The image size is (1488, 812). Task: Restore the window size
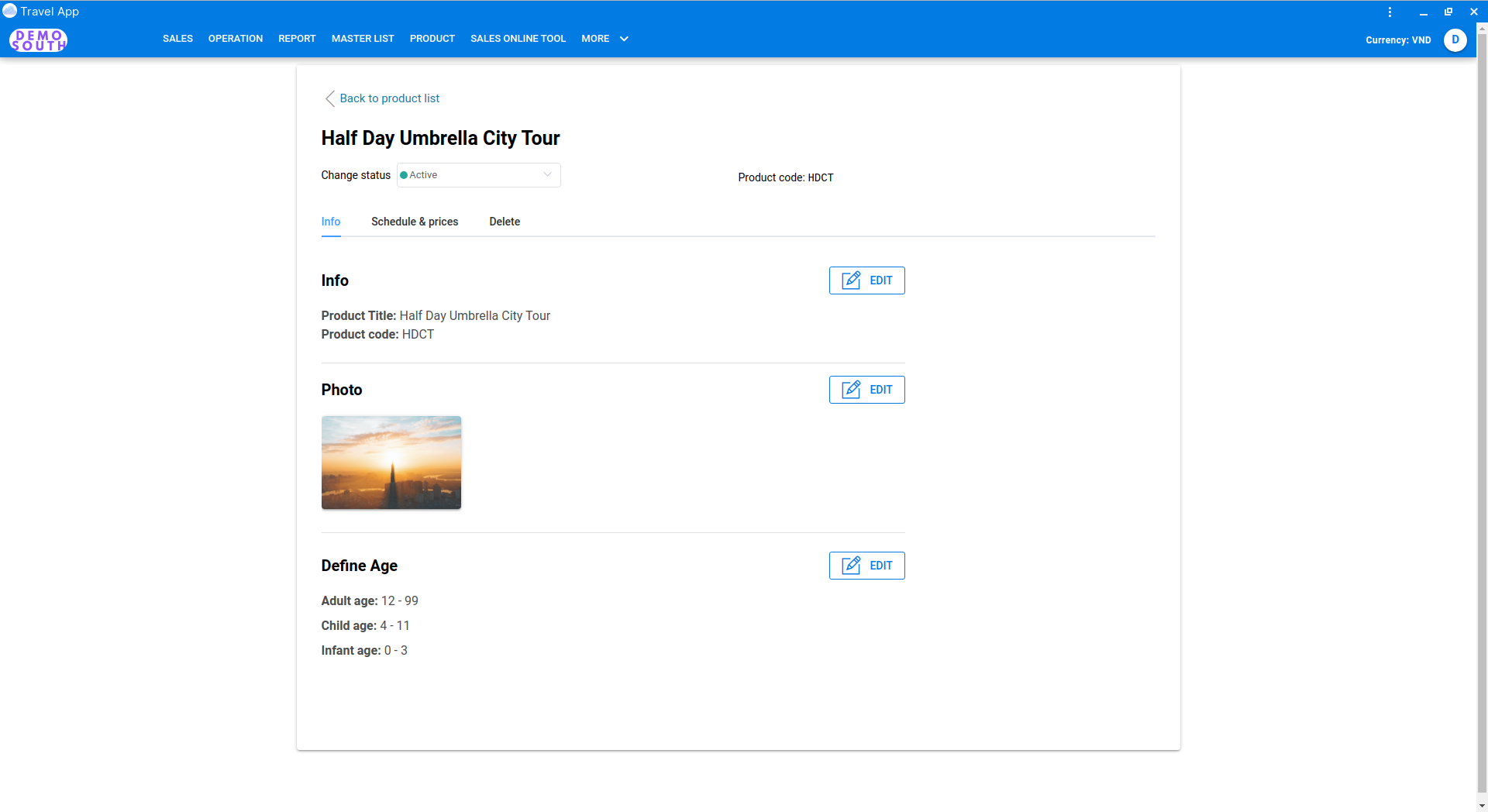click(1448, 12)
